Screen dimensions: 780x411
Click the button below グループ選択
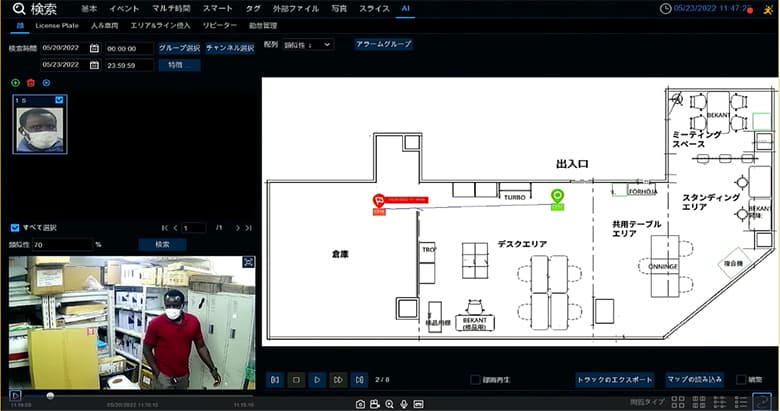(180, 65)
